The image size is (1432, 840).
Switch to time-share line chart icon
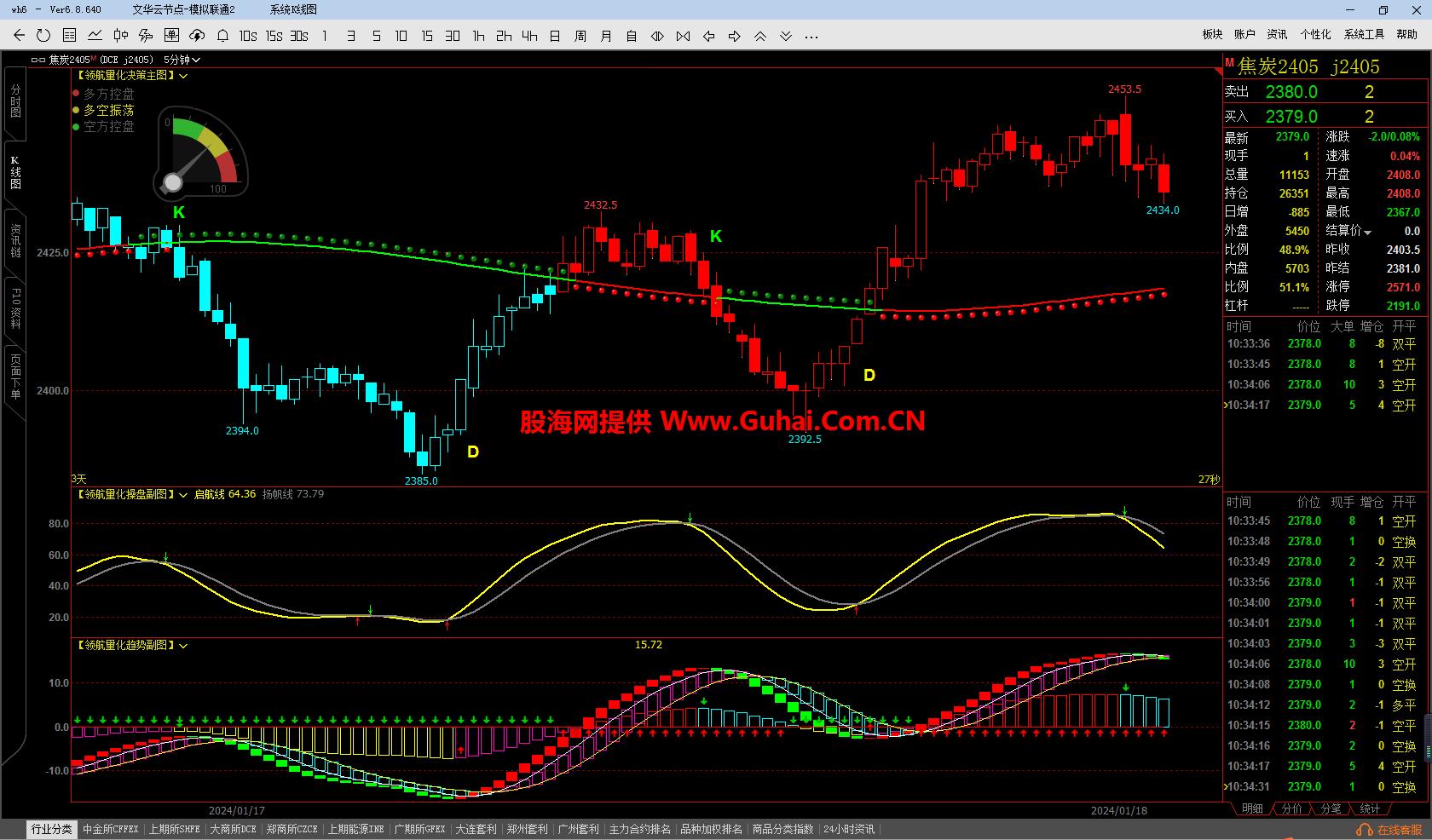[x=95, y=36]
